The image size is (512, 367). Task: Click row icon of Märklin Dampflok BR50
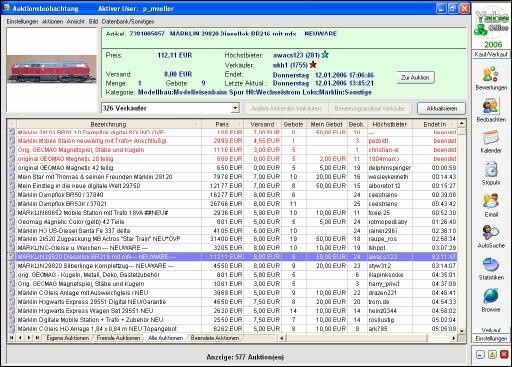pyautogui.click(x=12, y=195)
